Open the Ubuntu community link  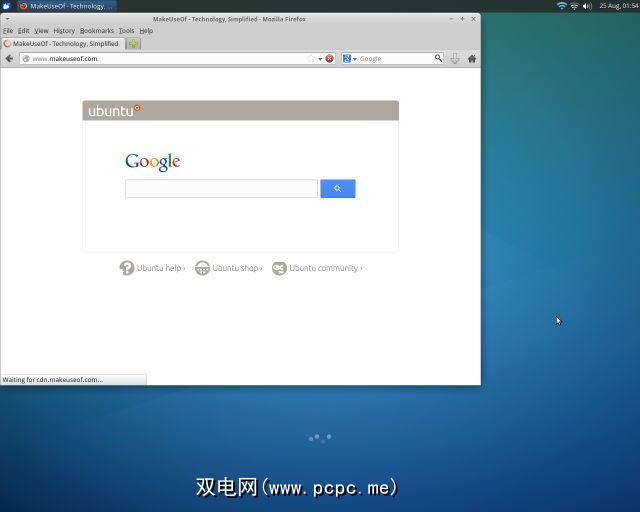[326, 268]
